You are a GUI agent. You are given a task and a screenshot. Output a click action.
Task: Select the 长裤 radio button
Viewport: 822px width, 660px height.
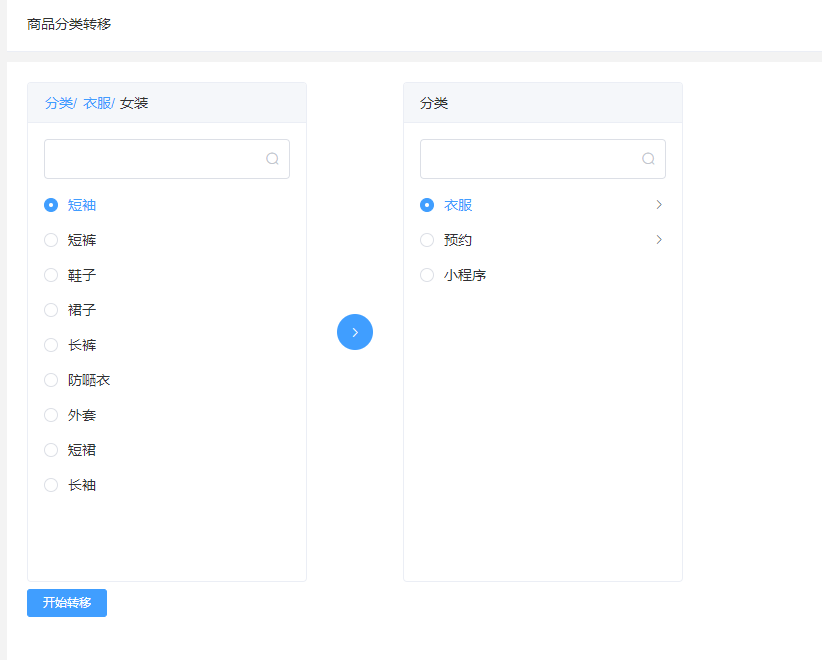tap(51, 345)
